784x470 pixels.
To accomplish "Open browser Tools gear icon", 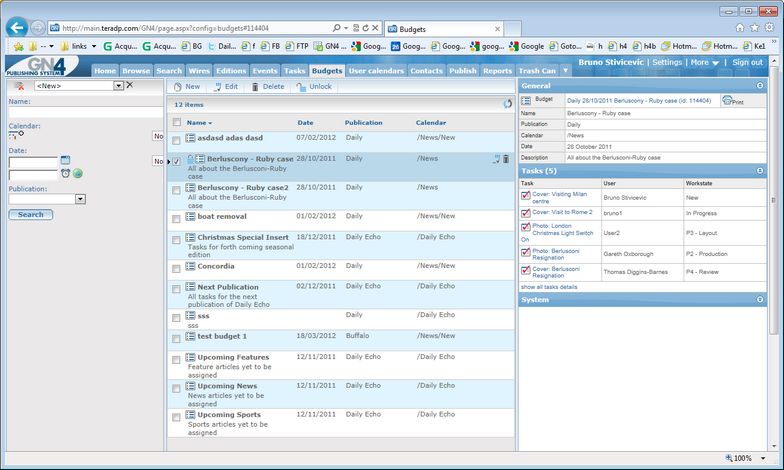I will [x=769, y=28].
